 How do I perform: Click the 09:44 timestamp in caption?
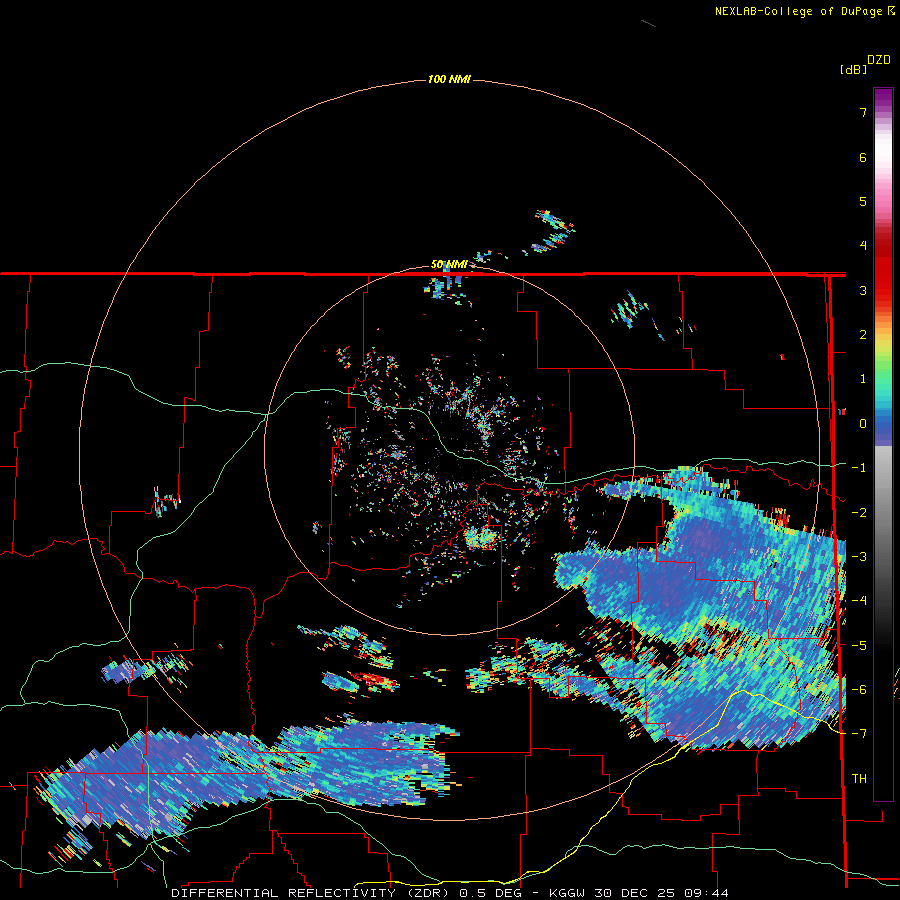[x=707, y=893]
